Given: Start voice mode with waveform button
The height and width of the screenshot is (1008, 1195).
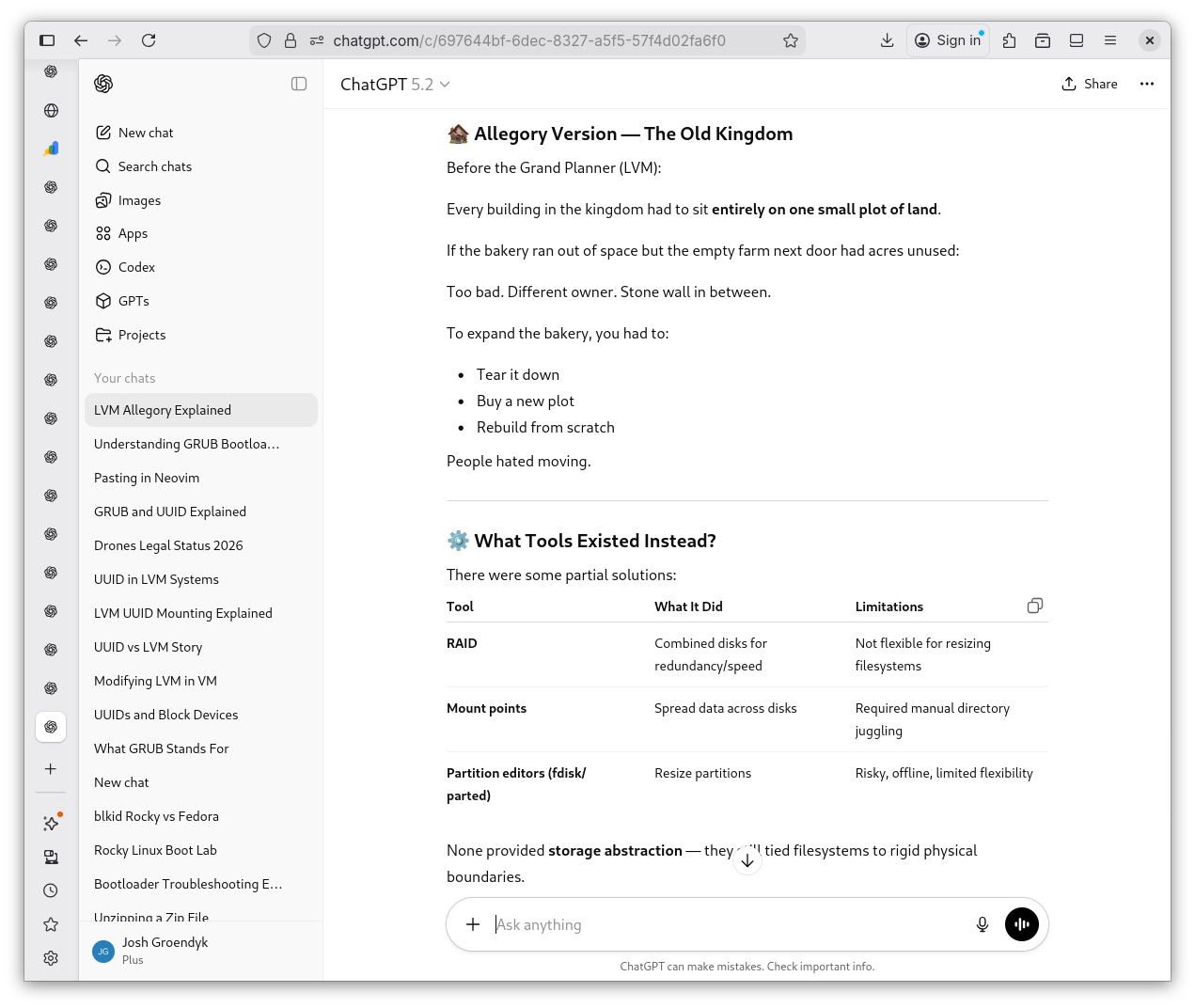Looking at the screenshot, I should coord(1021,924).
